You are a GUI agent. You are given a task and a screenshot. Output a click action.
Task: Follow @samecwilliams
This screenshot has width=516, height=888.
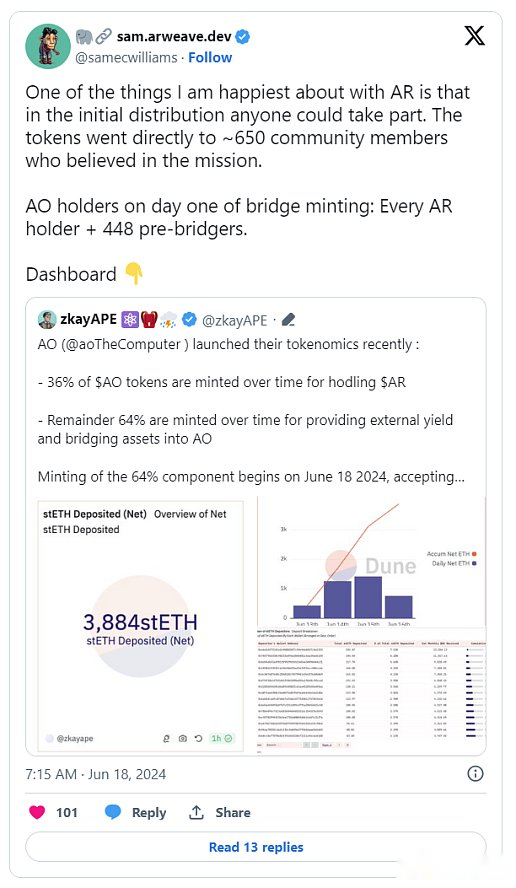(x=210, y=58)
